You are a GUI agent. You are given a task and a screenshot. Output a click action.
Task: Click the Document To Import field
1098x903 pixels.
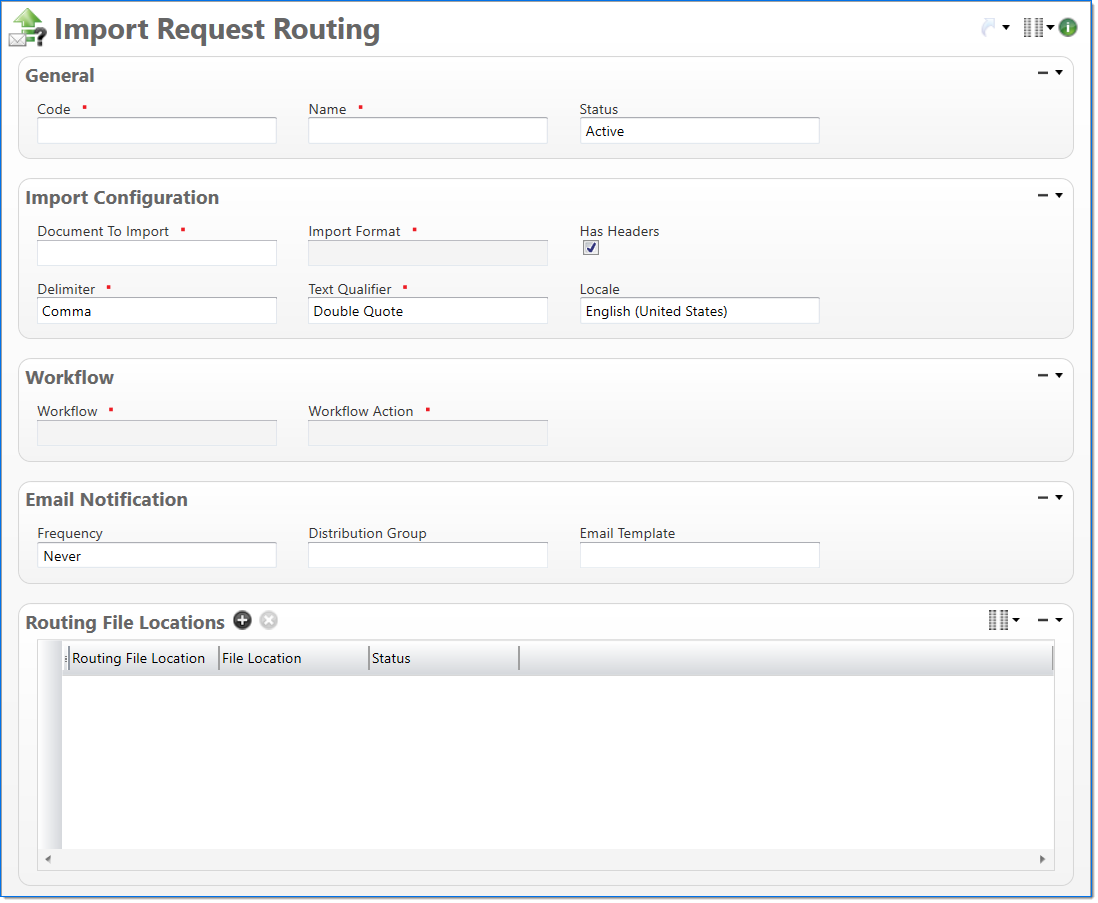[x=157, y=253]
